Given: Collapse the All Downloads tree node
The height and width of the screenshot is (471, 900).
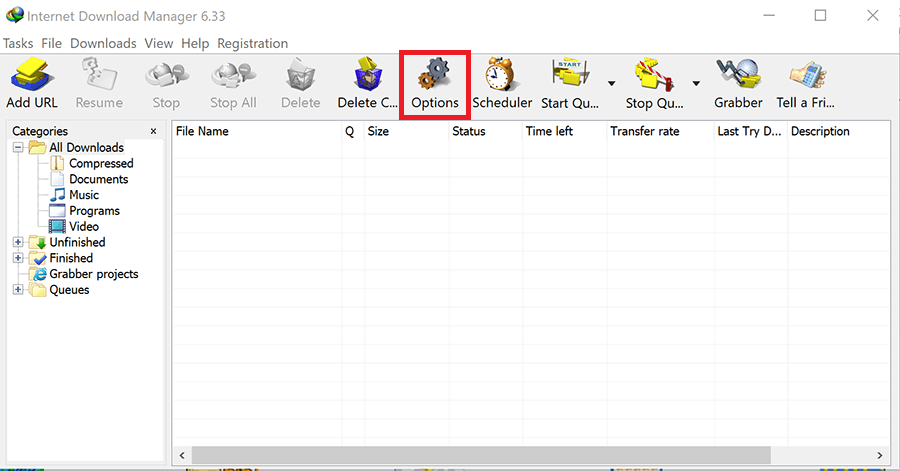Looking at the screenshot, I should click(x=18, y=147).
